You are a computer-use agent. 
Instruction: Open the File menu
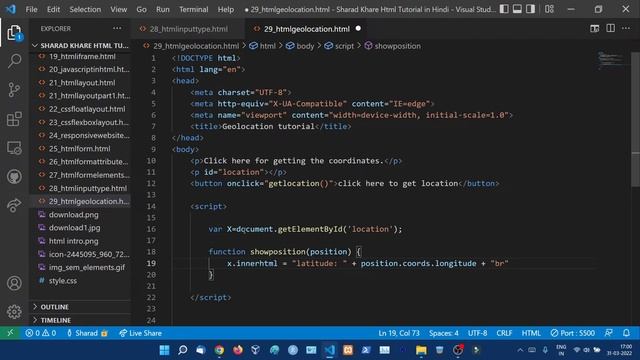click(x=31, y=9)
